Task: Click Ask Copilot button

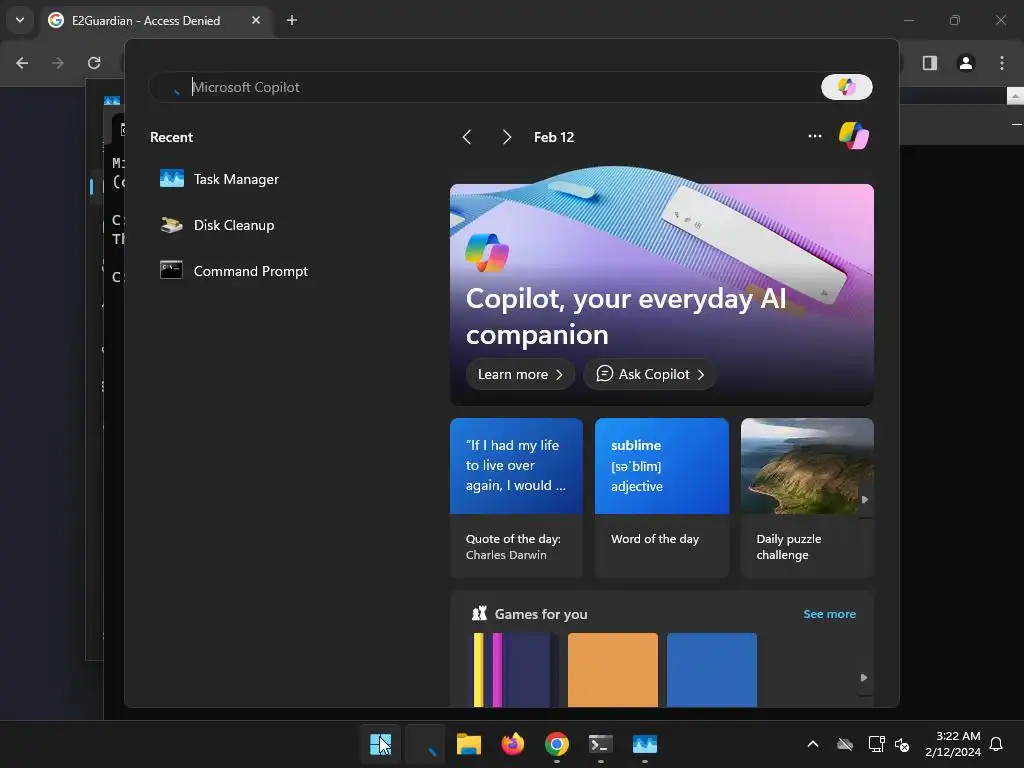Action: pyautogui.click(x=650, y=374)
